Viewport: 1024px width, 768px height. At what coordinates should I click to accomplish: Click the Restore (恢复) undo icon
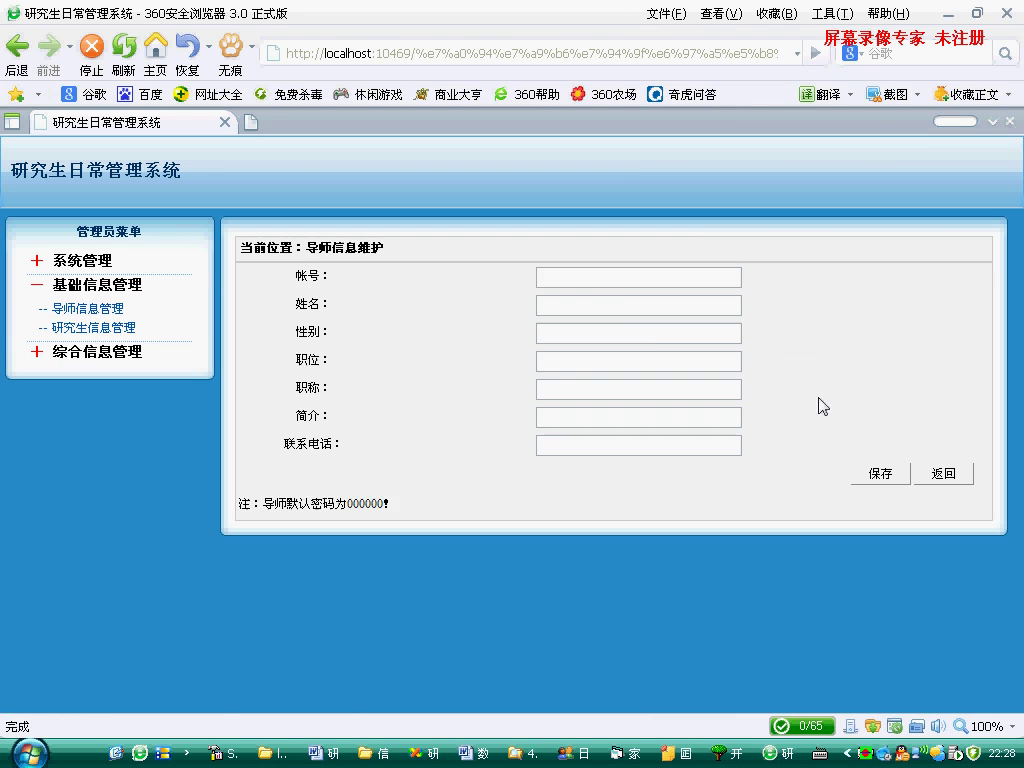coord(187,46)
